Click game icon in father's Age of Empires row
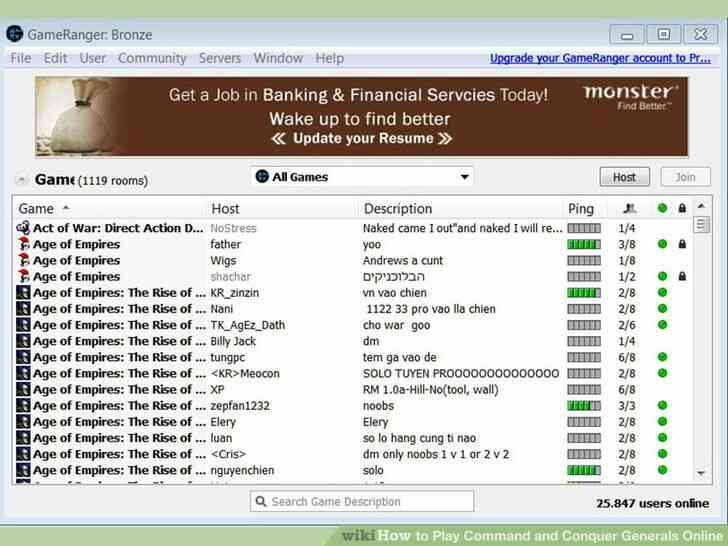 tap(23, 244)
